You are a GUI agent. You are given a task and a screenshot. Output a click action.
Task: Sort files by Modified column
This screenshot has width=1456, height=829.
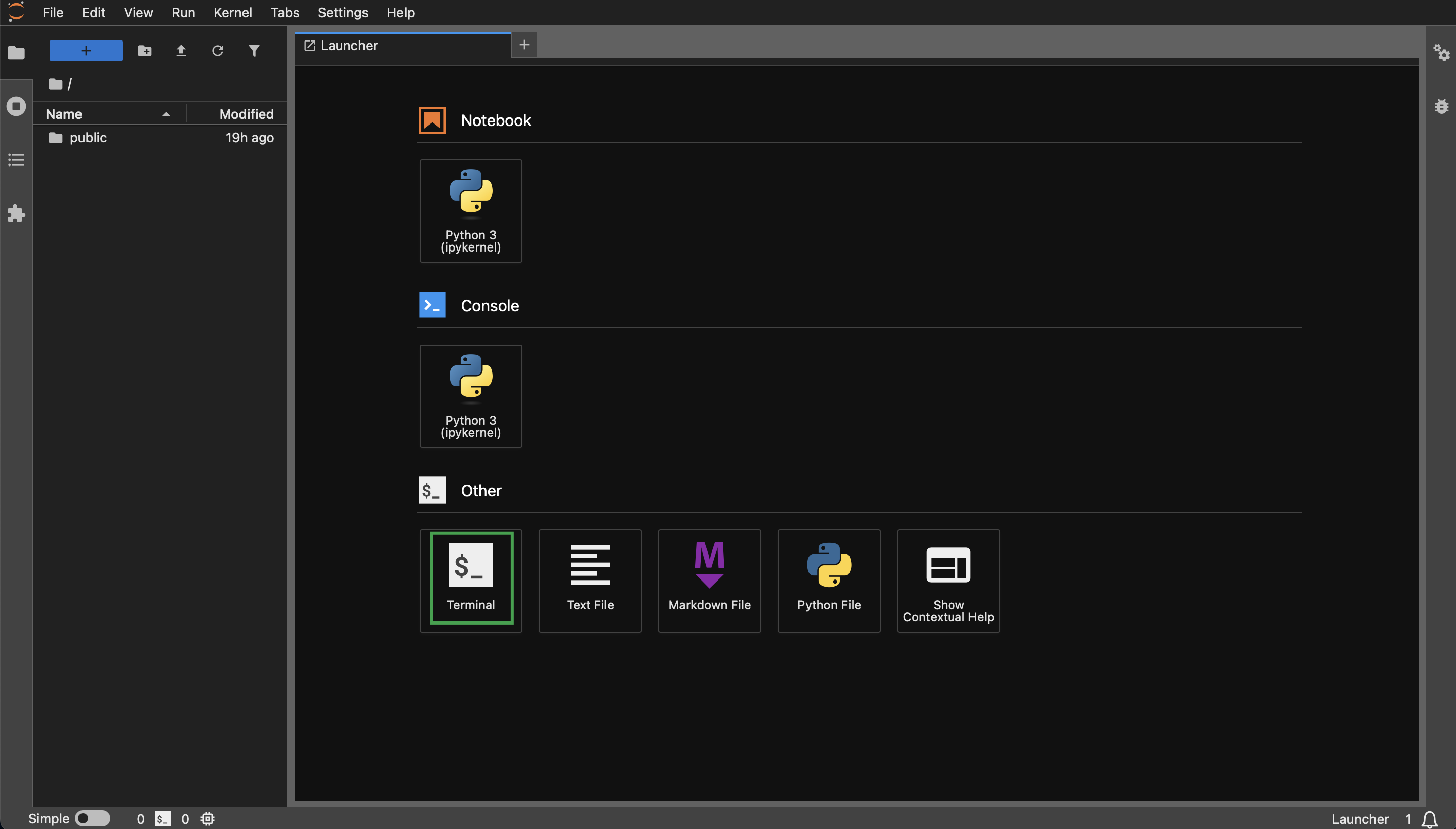coord(236,114)
